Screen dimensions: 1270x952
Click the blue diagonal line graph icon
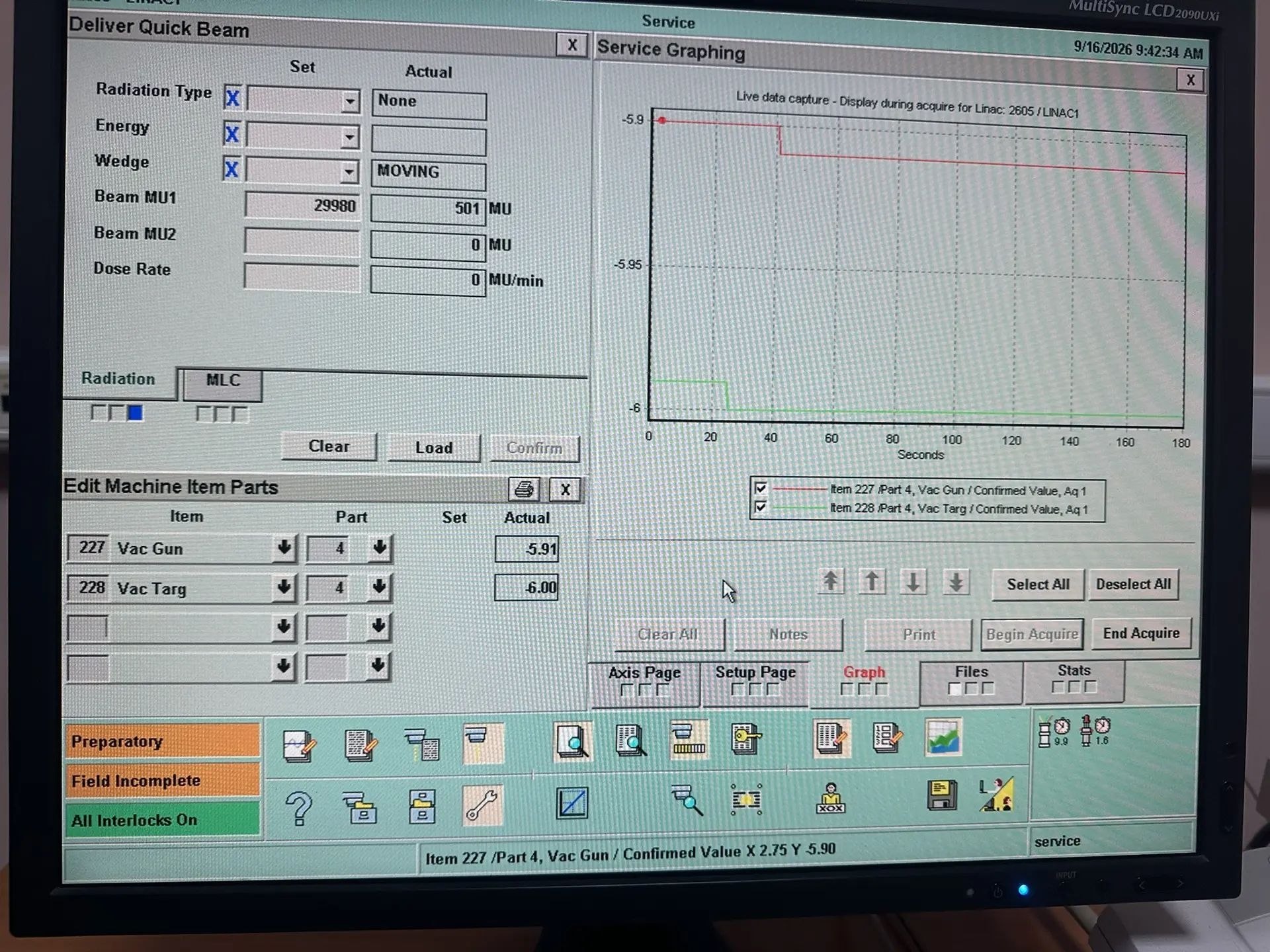(x=572, y=803)
